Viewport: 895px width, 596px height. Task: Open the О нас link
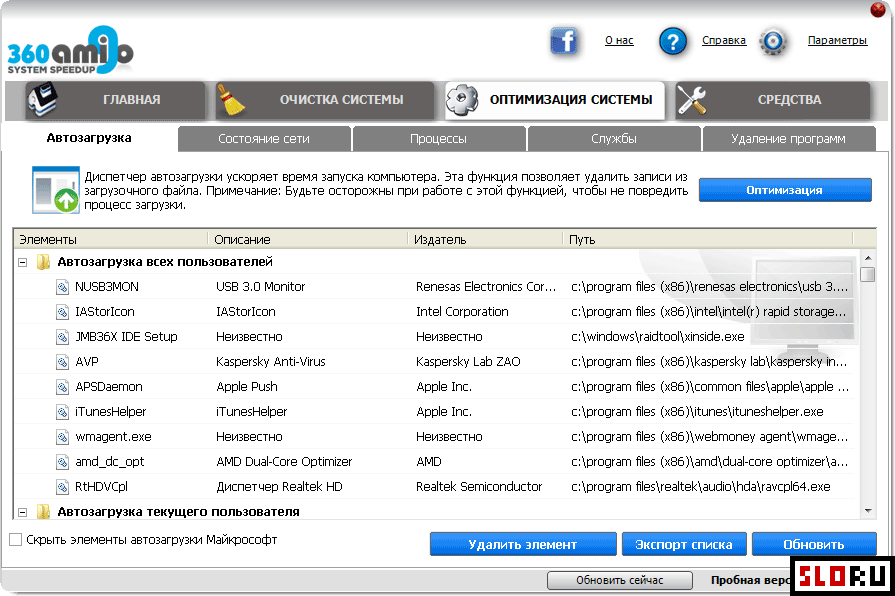coord(619,41)
